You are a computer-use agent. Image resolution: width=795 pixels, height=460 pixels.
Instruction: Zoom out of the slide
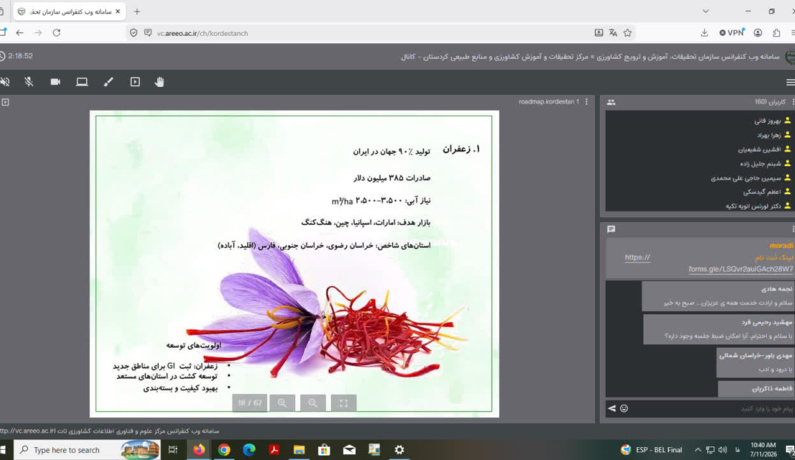tap(313, 403)
